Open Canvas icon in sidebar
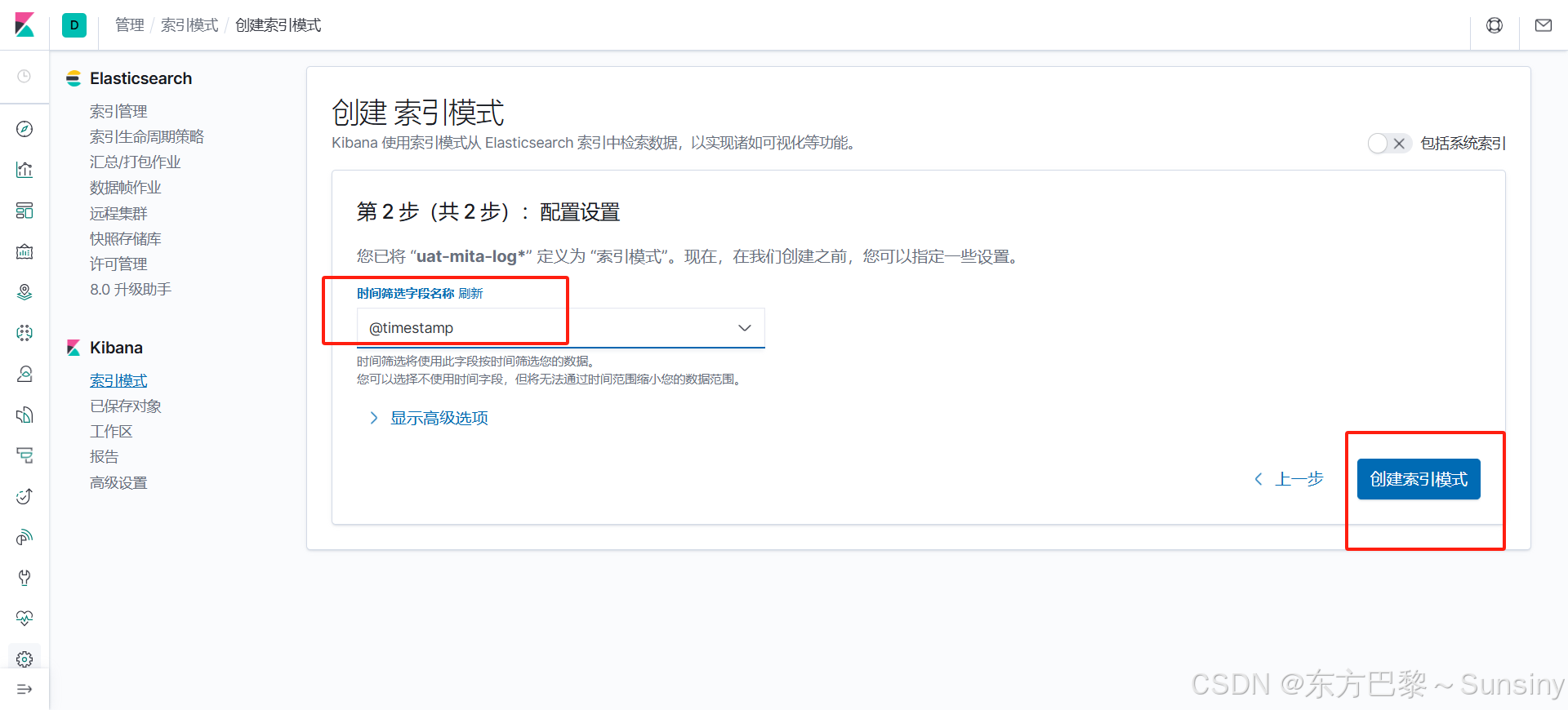The image size is (1568, 710). (x=24, y=251)
